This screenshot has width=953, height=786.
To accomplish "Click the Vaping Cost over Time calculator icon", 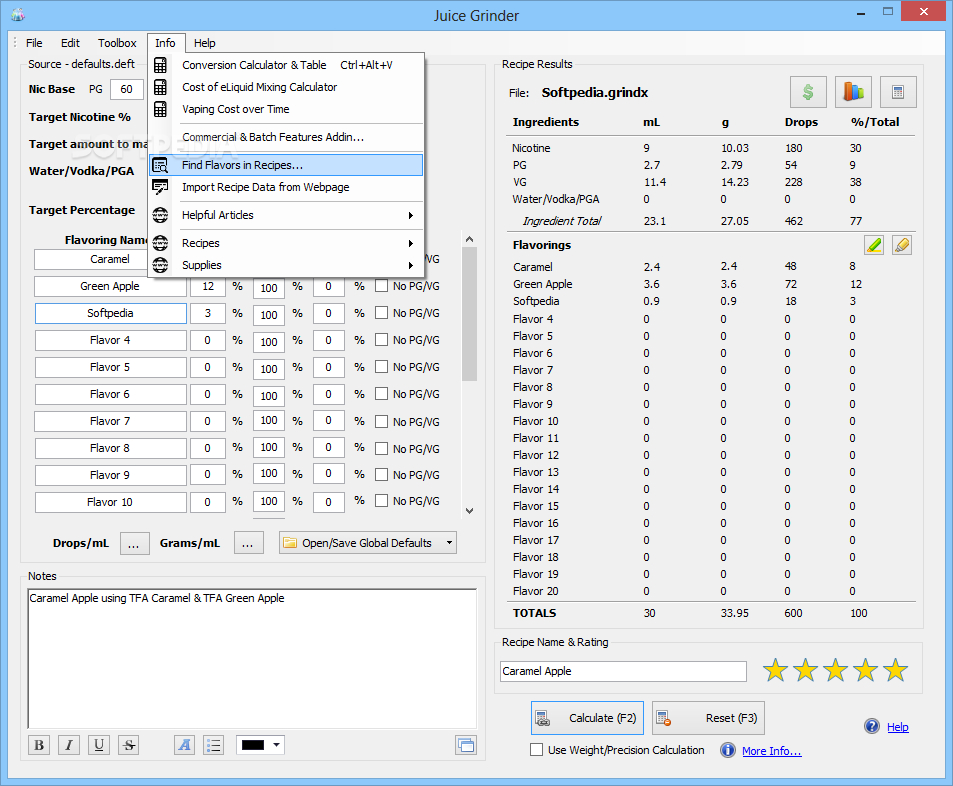I will tap(160, 109).
